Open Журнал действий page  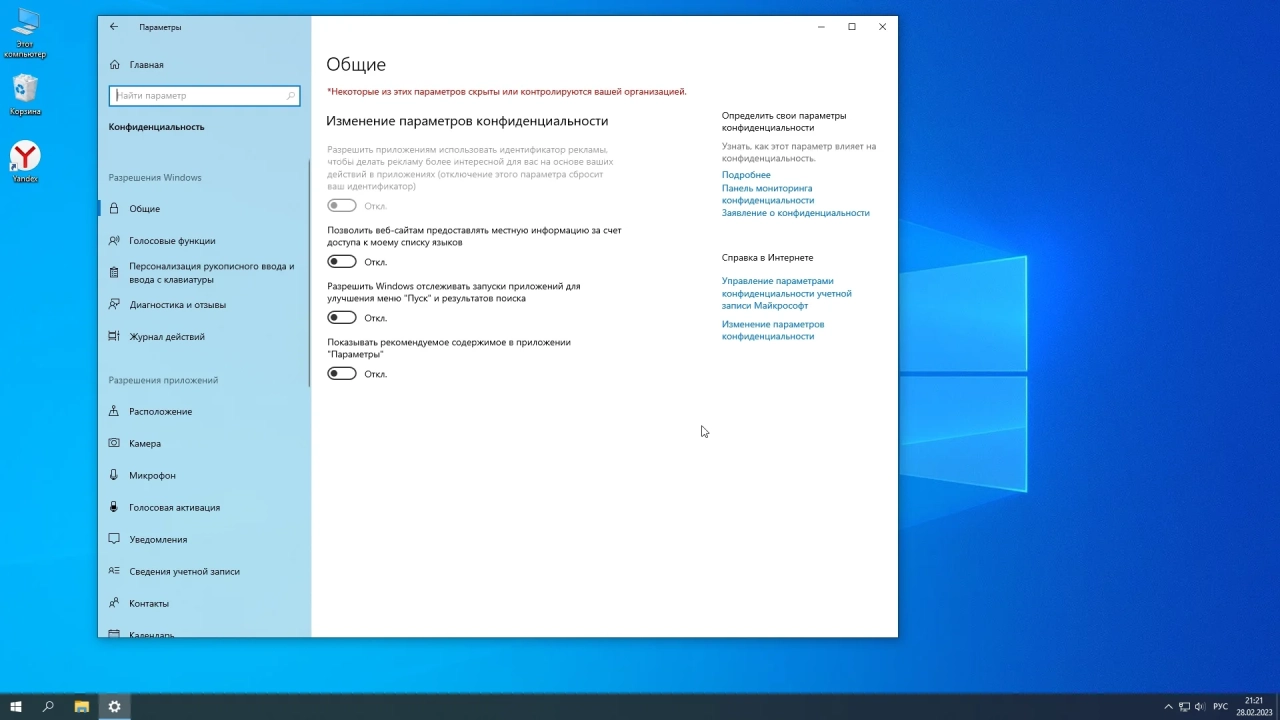(204, 337)
